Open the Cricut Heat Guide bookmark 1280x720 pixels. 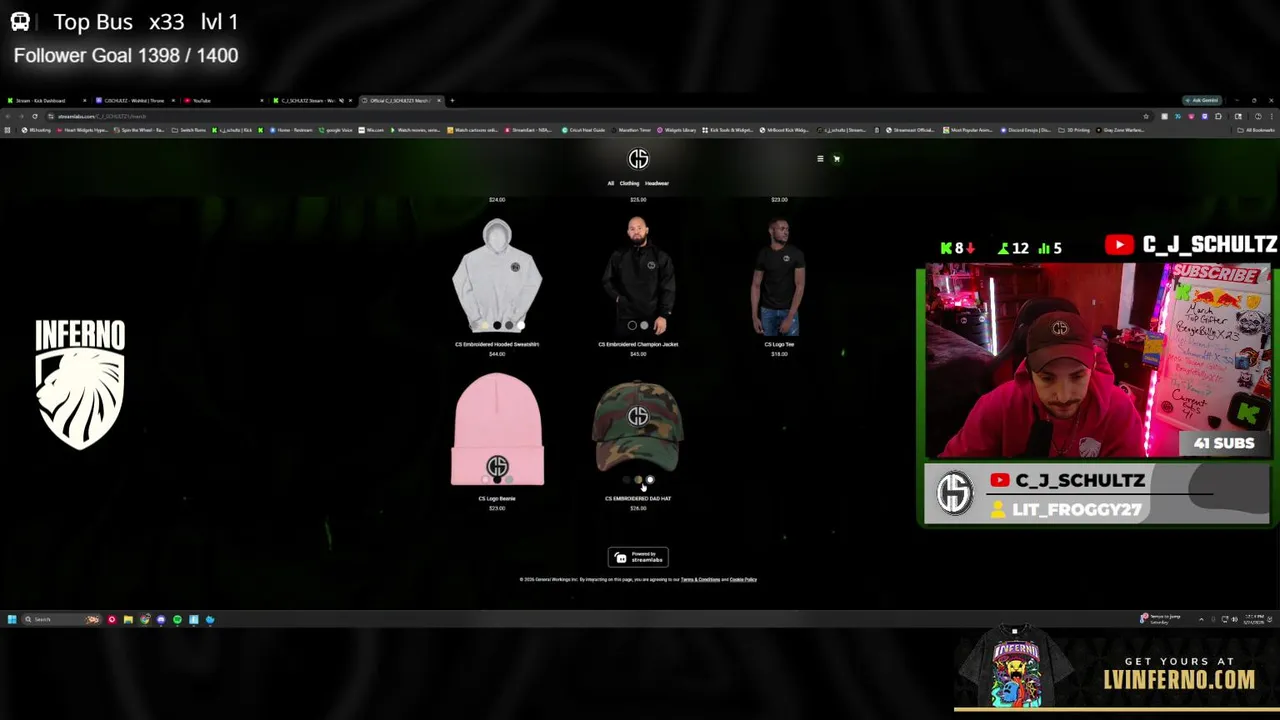point(584,130)
